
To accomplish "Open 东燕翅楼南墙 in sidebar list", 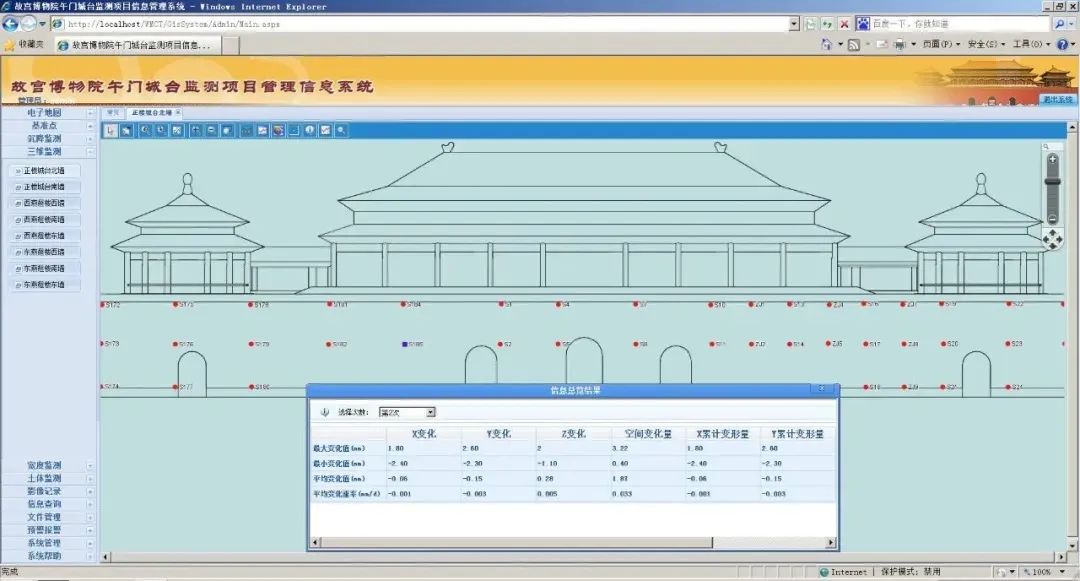I will click(44, 268).
